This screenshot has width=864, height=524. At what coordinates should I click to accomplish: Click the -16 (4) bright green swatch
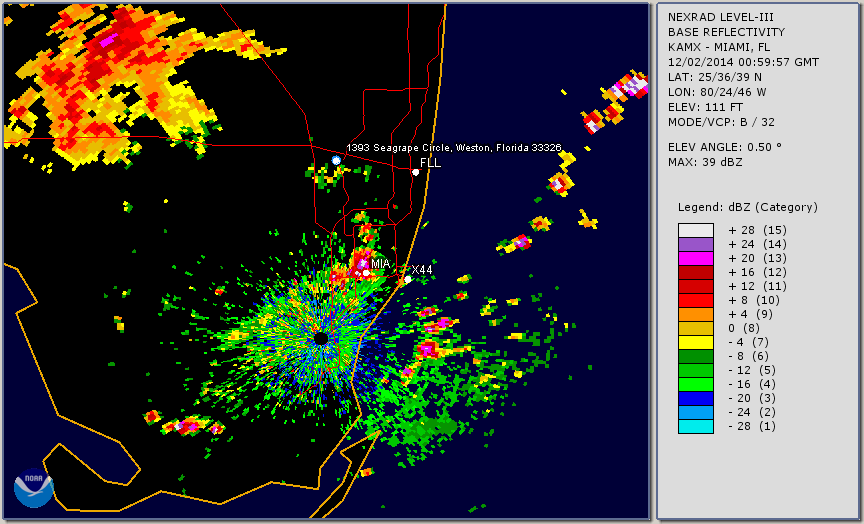tap(696, 385)
